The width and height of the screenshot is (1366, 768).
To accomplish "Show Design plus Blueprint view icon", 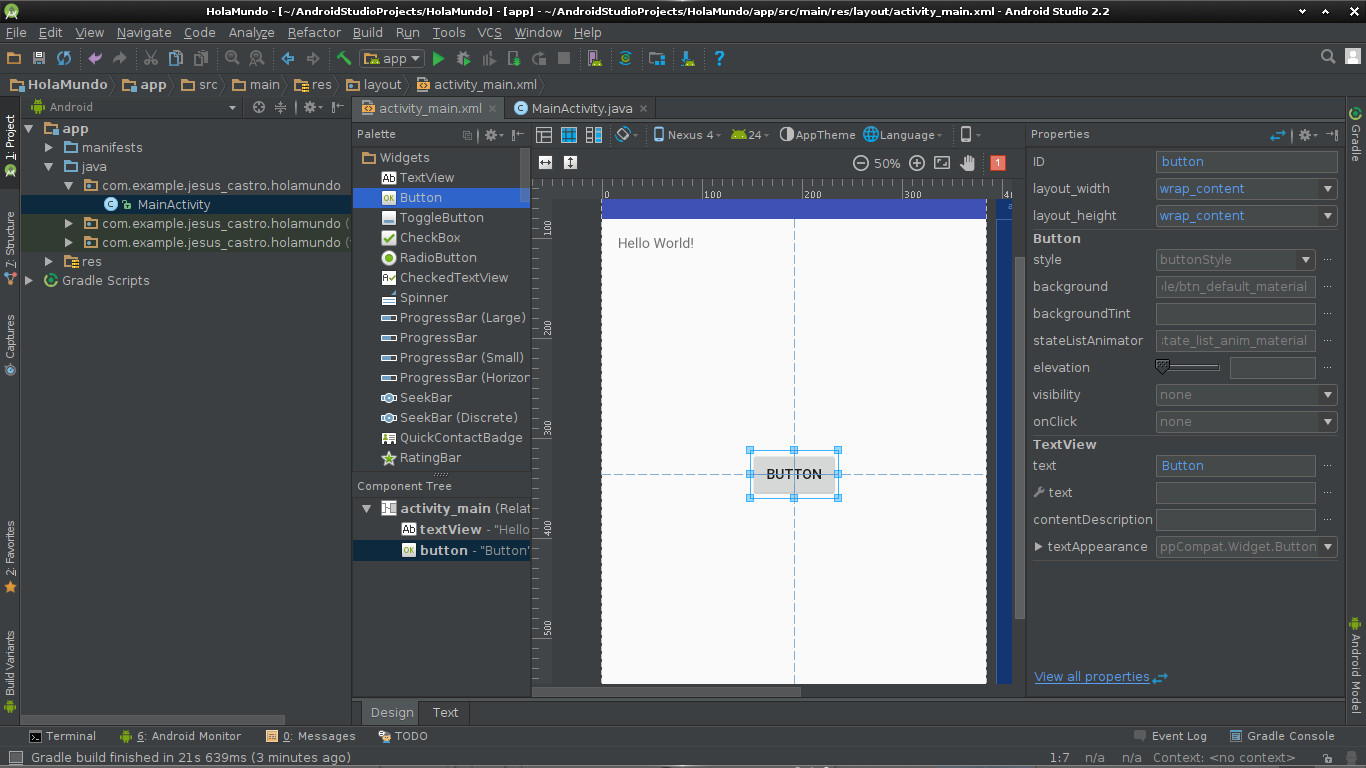I will 594,135.
